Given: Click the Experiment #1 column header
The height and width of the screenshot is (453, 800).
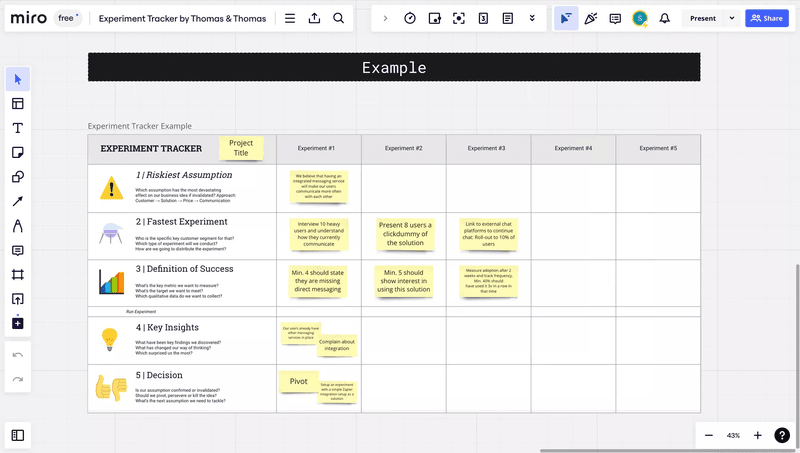Looking at the screenshot, I should tap(316, 148).
